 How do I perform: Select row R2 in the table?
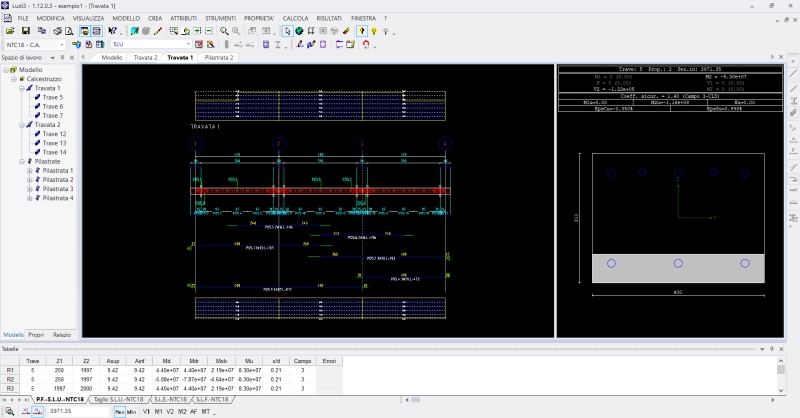click(x=10, y=380)
